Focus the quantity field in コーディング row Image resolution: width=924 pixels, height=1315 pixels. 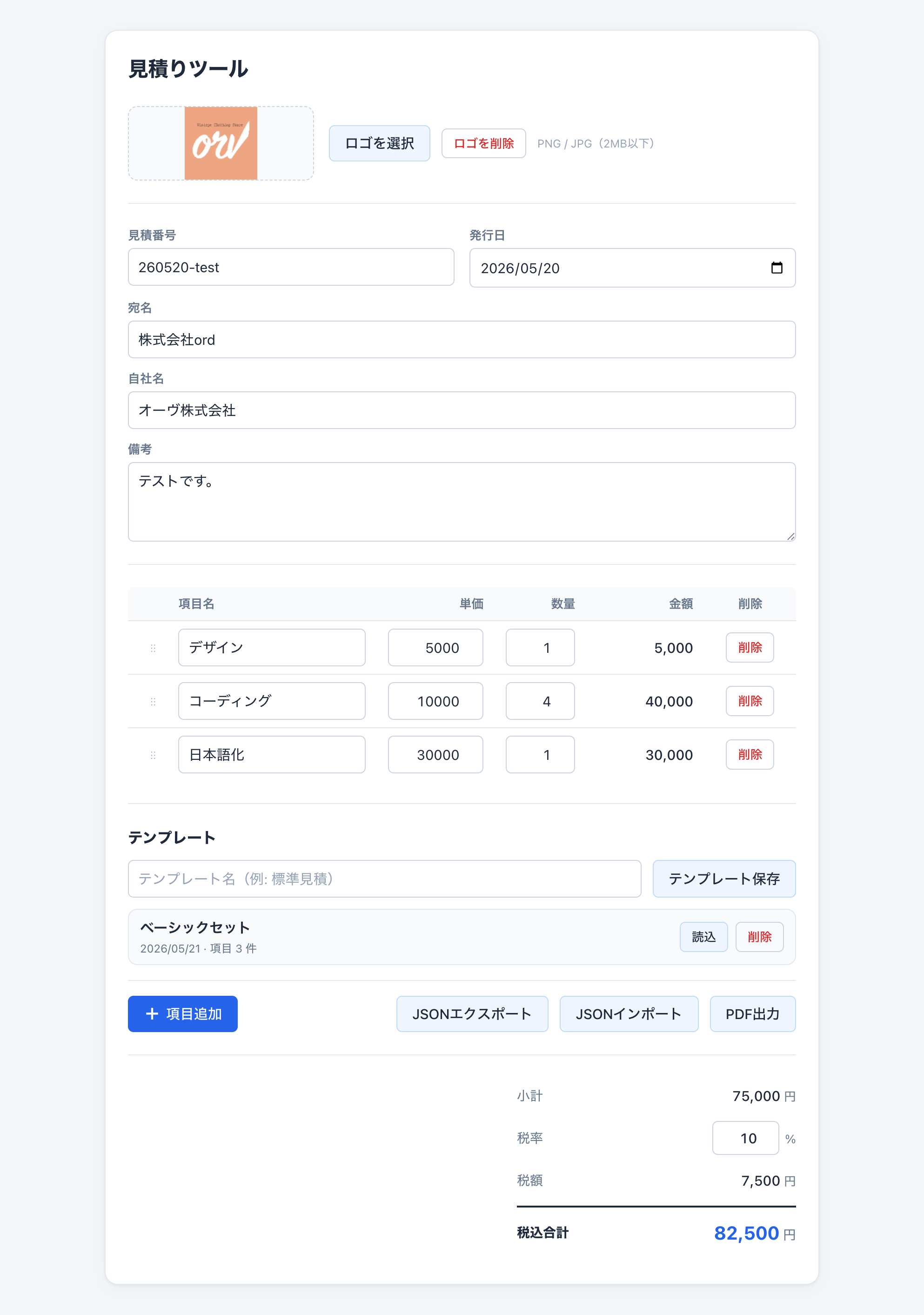[x=540, y=701]
